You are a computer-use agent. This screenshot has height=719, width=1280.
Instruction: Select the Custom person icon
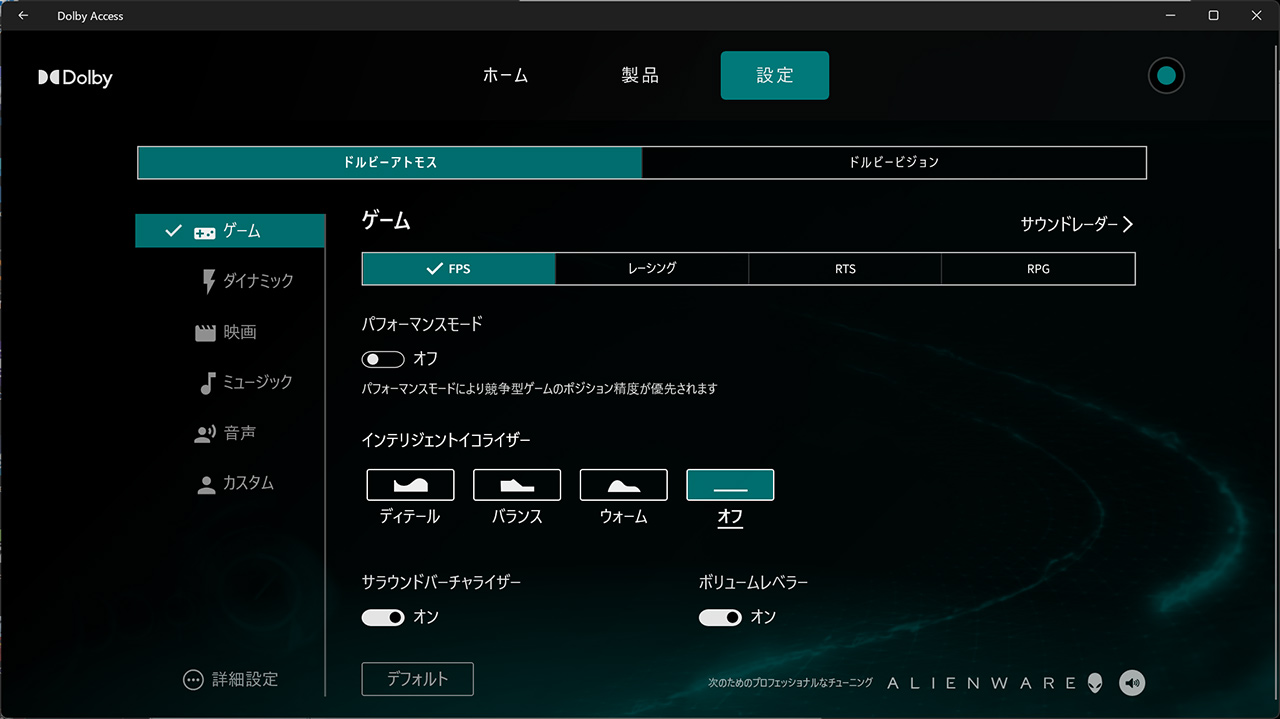(206, 485)
